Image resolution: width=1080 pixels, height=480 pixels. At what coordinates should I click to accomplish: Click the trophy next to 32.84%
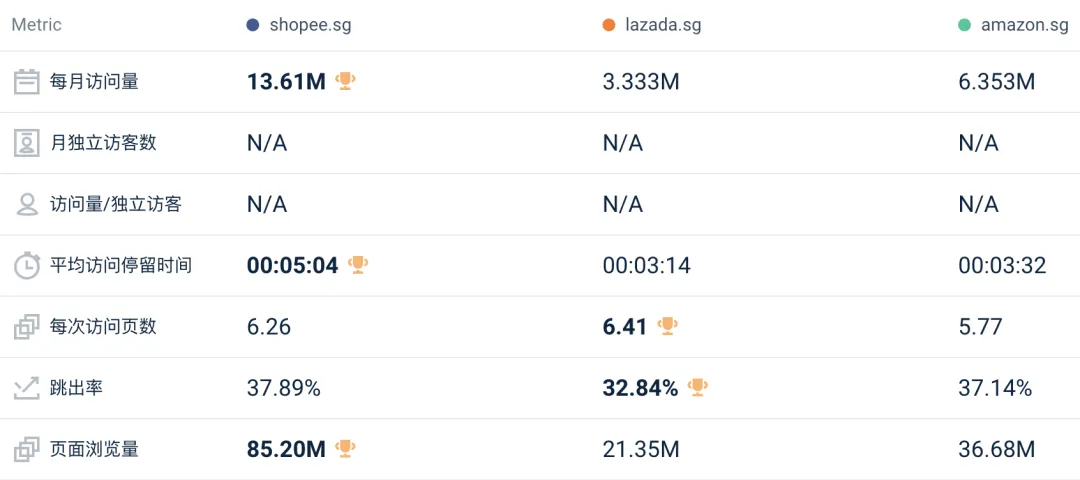pyautogui.click(x=698, y=387)
